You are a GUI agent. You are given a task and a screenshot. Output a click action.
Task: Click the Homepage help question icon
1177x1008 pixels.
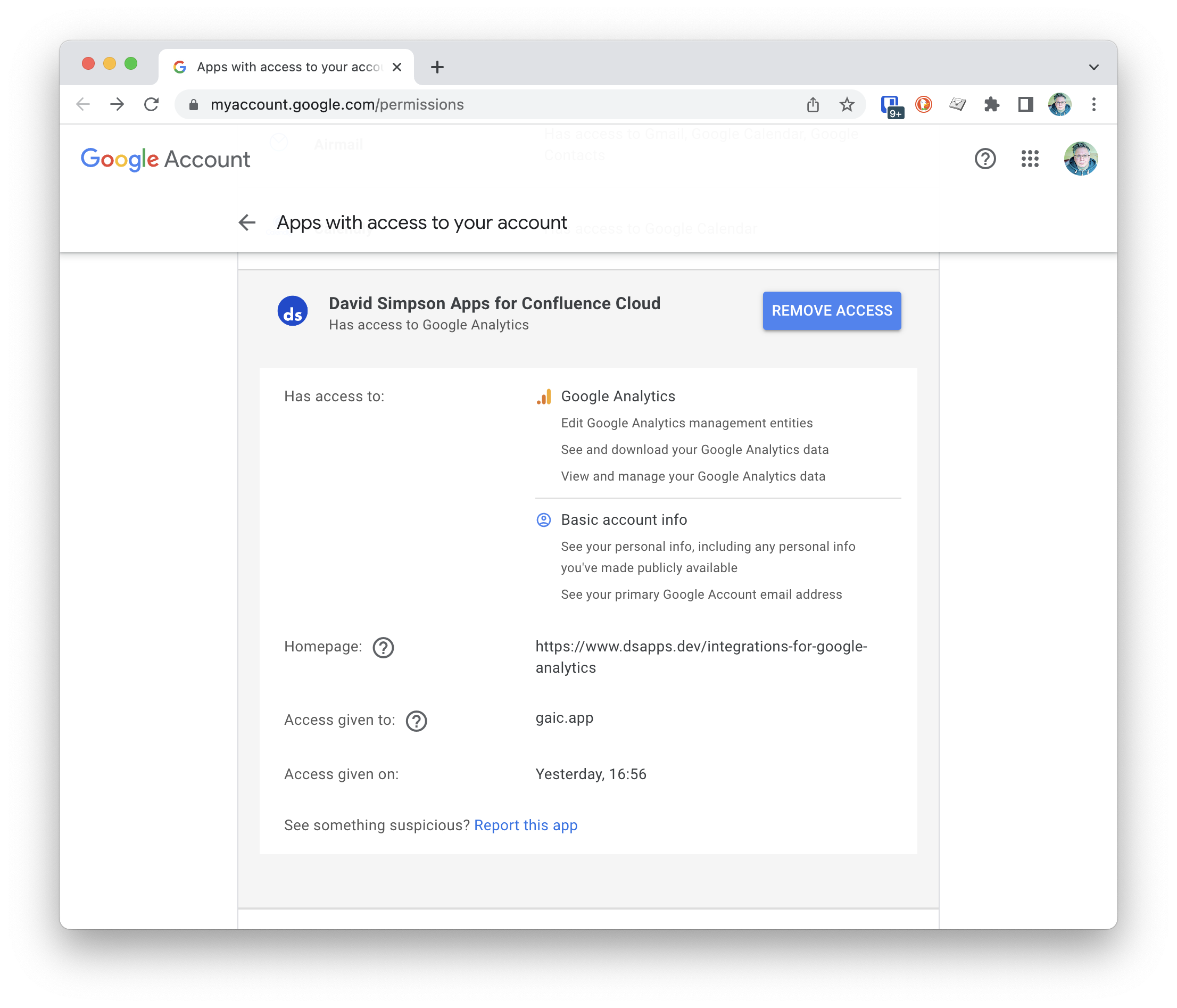383,647
